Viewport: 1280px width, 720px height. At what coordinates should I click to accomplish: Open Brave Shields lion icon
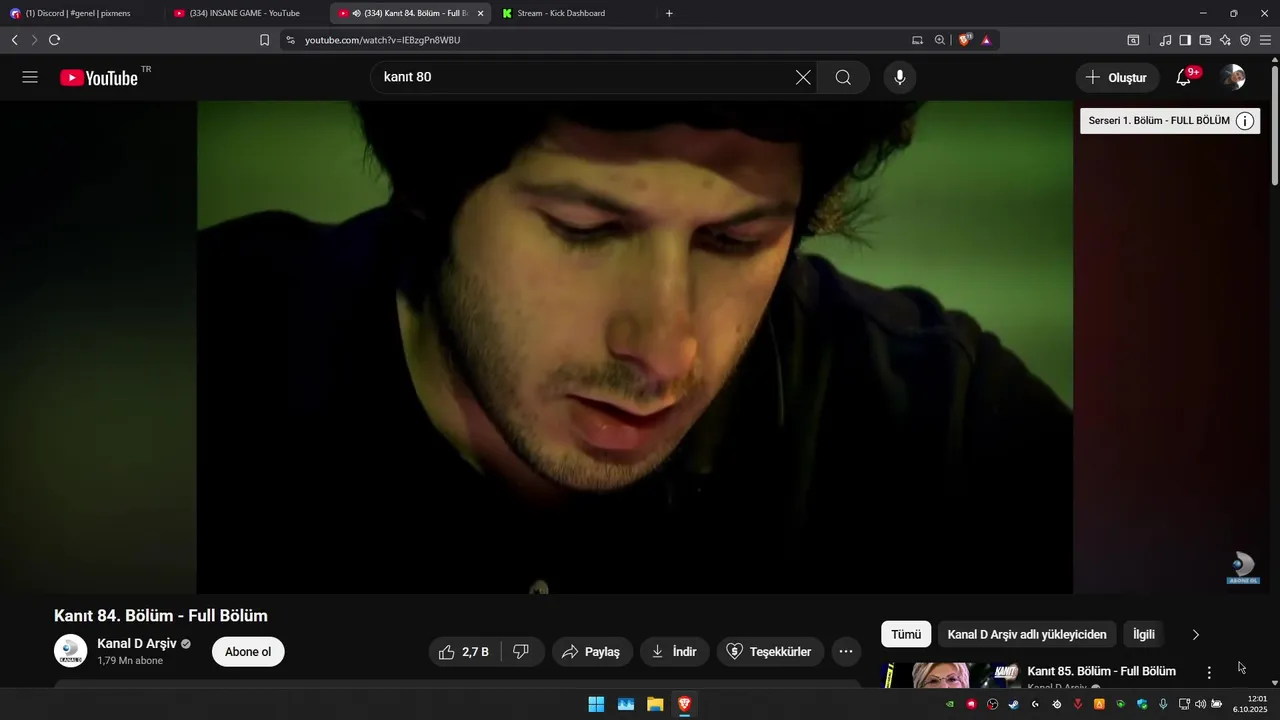[x=964, y=40]
